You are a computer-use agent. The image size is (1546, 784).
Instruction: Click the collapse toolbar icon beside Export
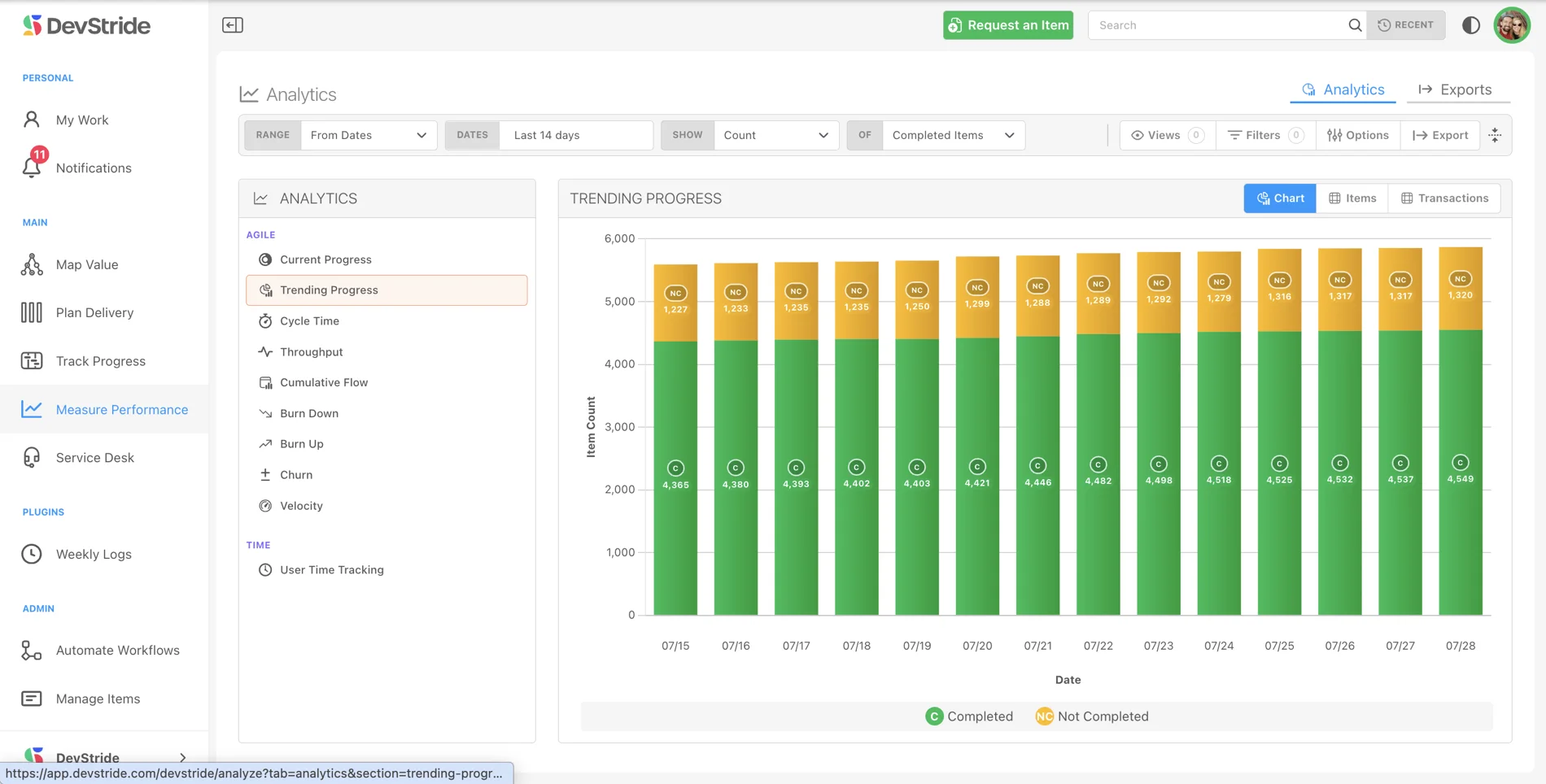pos(1496,135)
